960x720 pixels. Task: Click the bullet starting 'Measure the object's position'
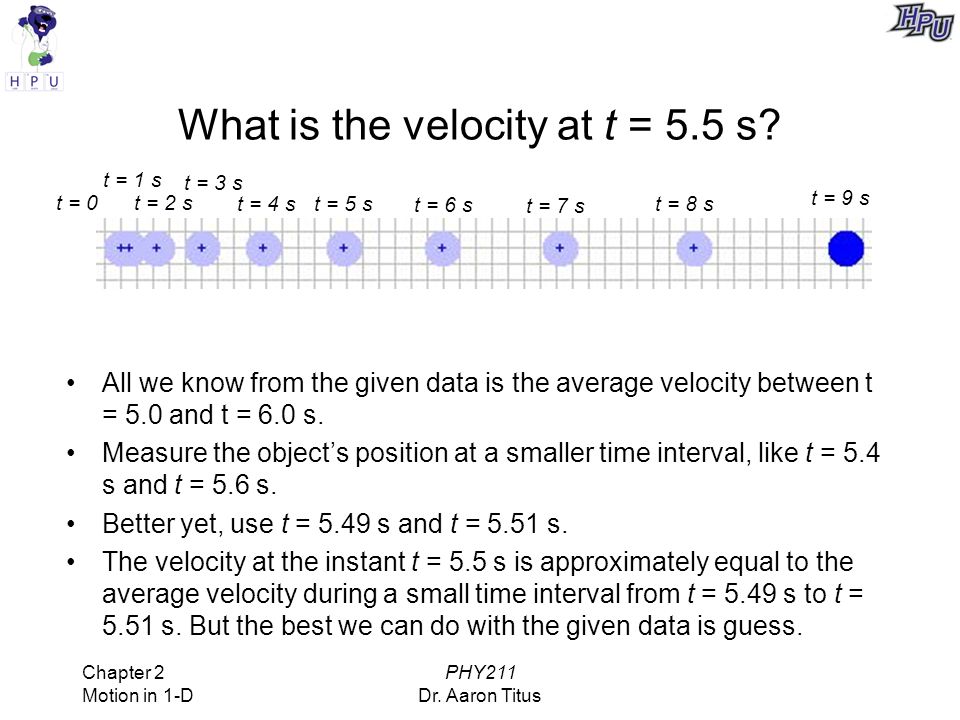[491, 468]
